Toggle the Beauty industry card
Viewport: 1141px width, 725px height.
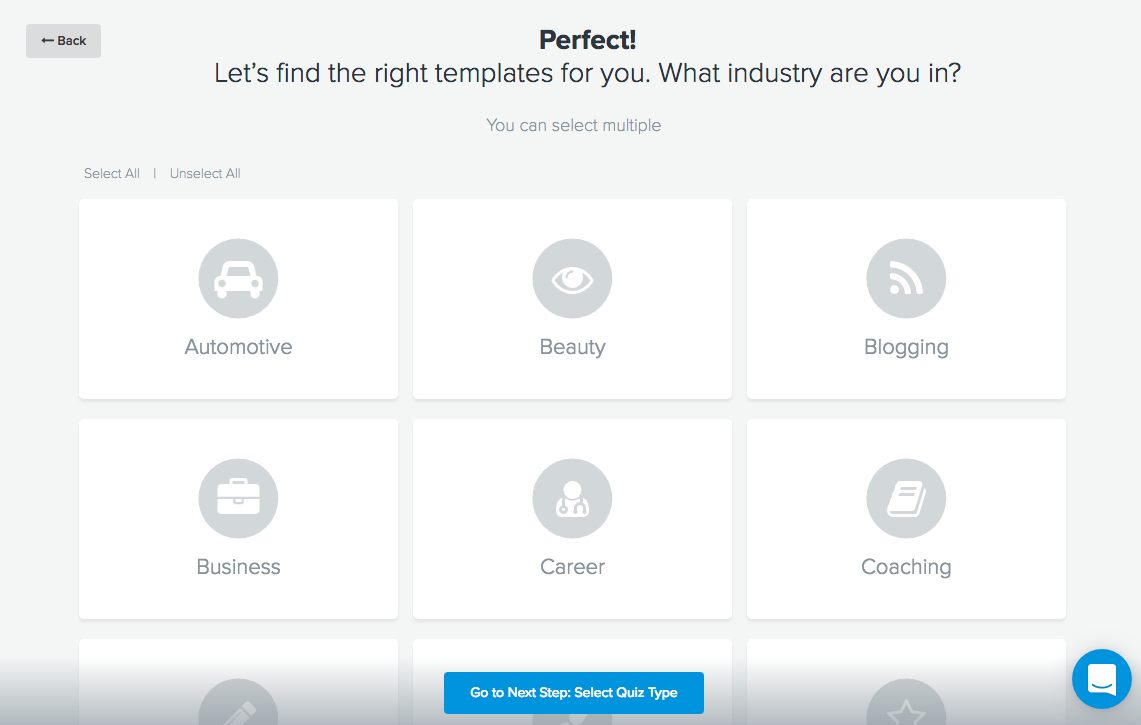(572, 299)
